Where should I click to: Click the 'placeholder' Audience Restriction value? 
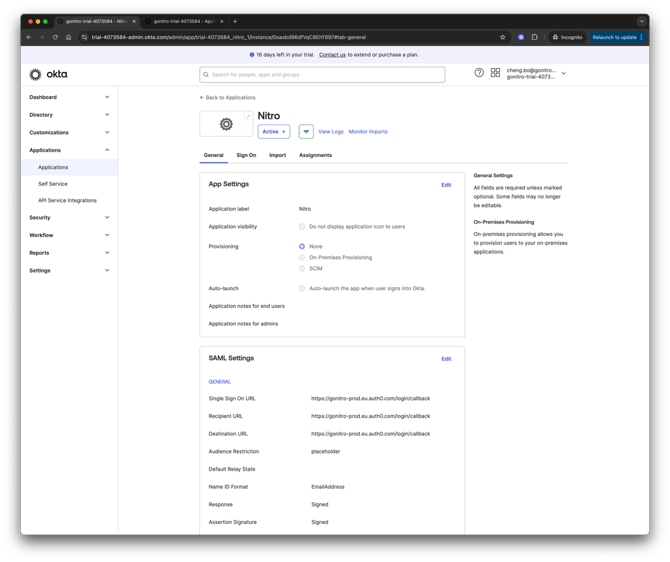326,451
